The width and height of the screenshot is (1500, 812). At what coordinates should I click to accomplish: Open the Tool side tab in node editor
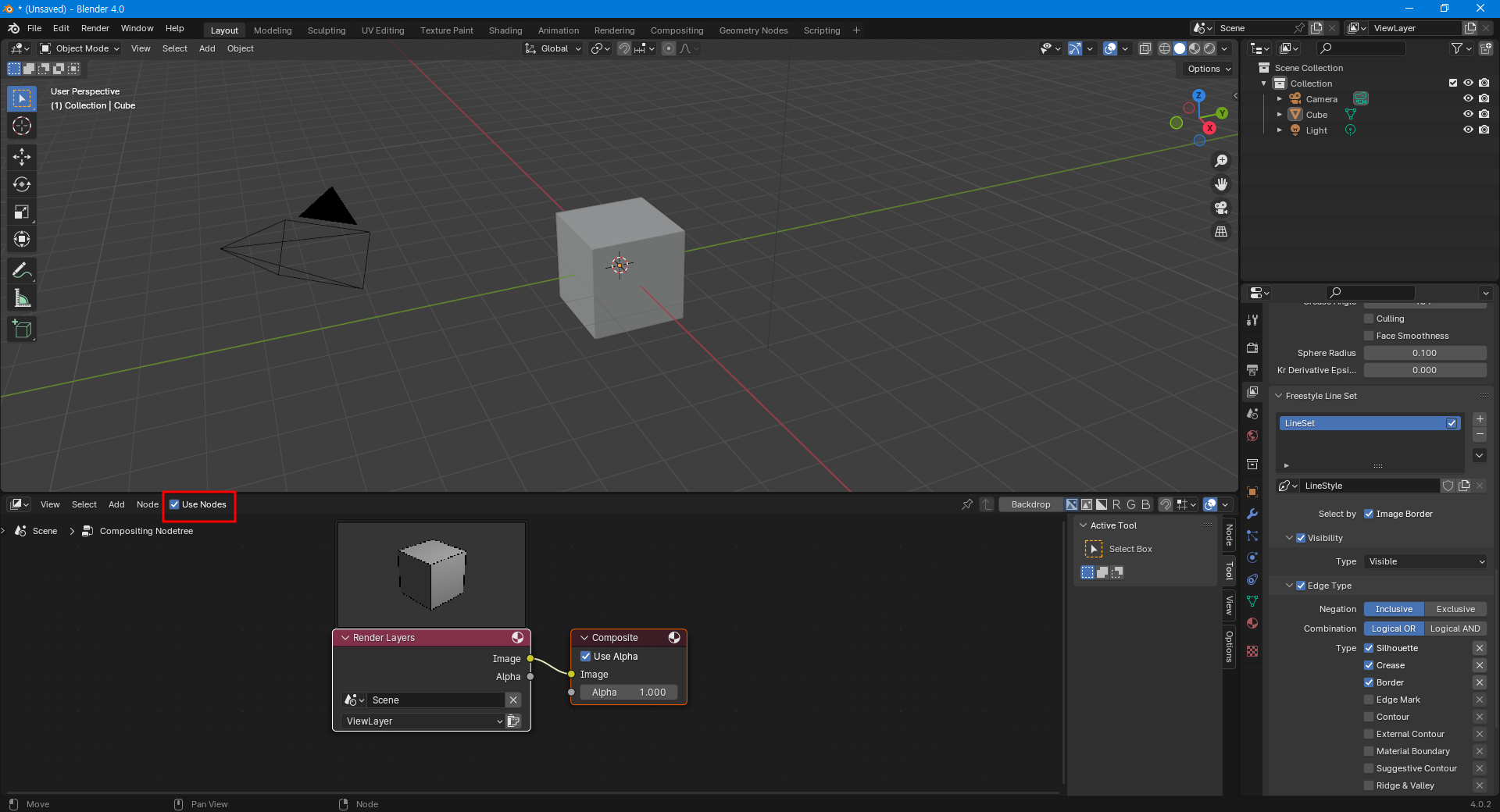tap(1229, 572)
